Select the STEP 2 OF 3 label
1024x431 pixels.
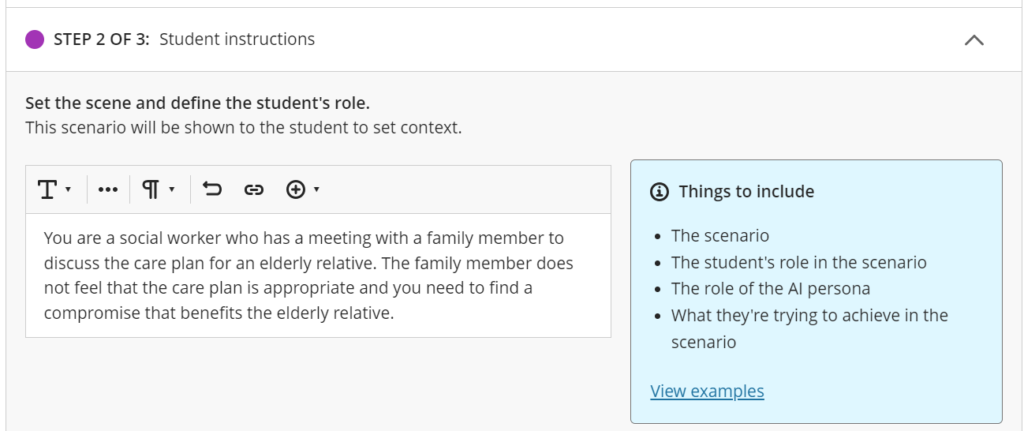[101, 40]
